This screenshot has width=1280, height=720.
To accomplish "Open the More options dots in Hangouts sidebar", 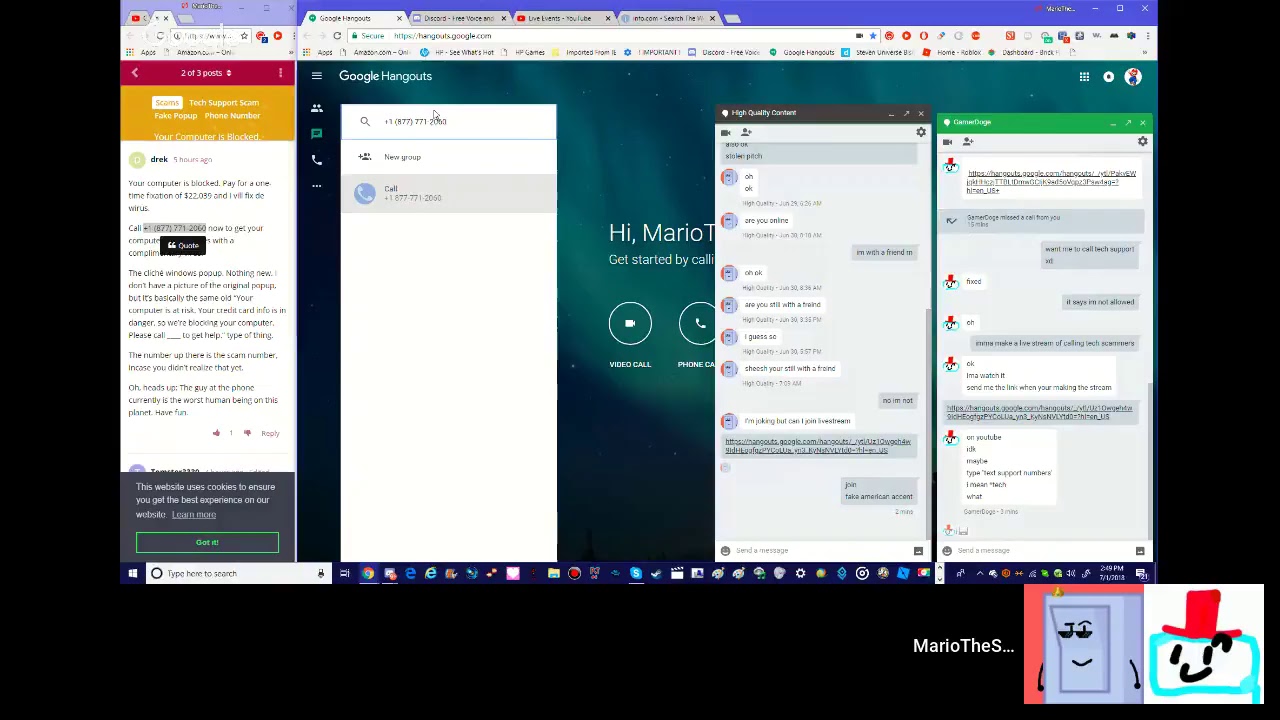I will tap(316, 186).
